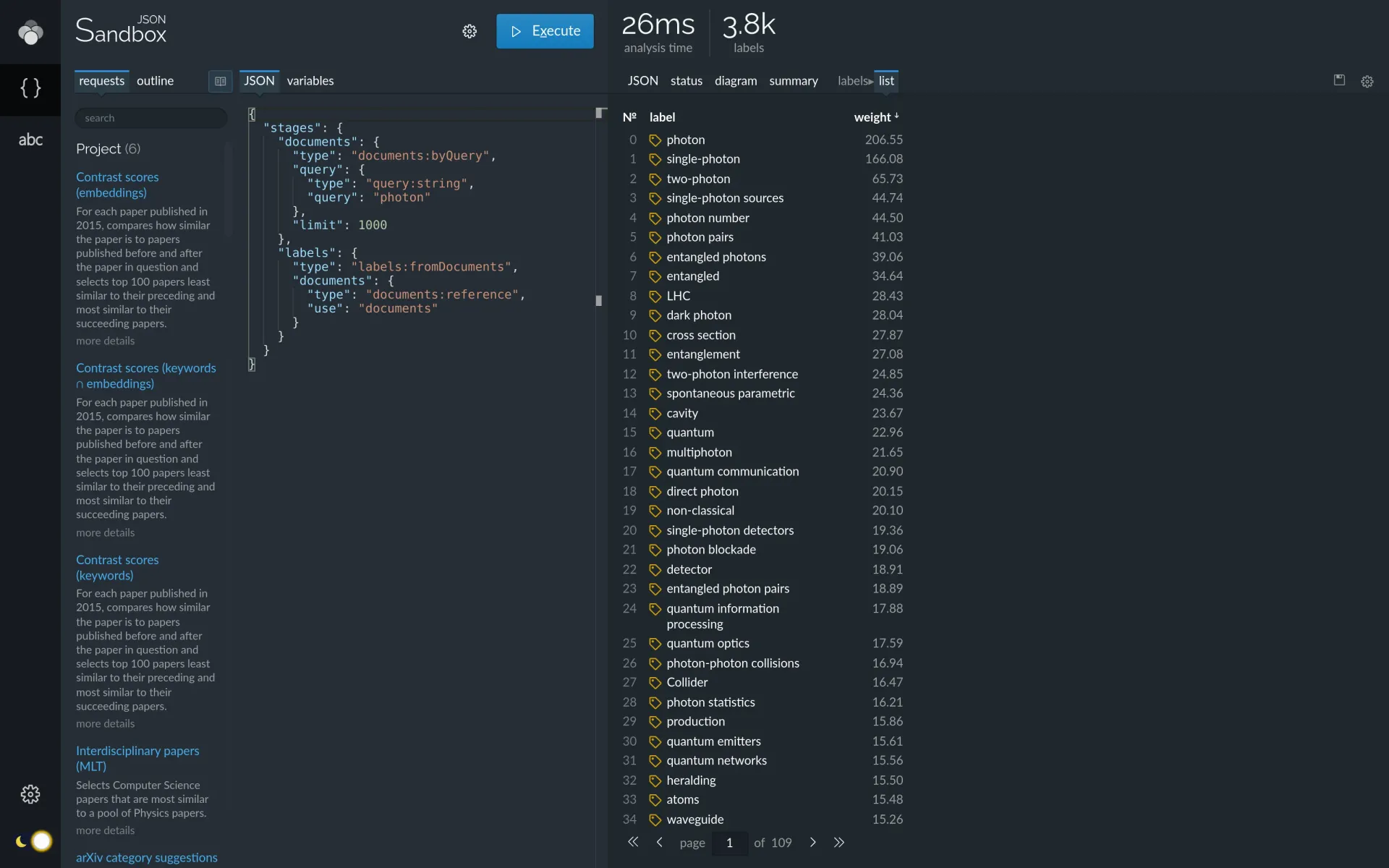Click the tag icon for cavity
Screen dimensions: 1389x868
pyautogui.click(x=655, y=413)
